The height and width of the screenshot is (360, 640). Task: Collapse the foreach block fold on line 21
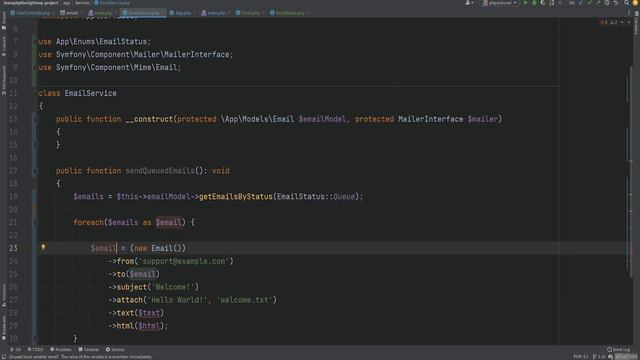pyautogui.click(x=36, y=222)
